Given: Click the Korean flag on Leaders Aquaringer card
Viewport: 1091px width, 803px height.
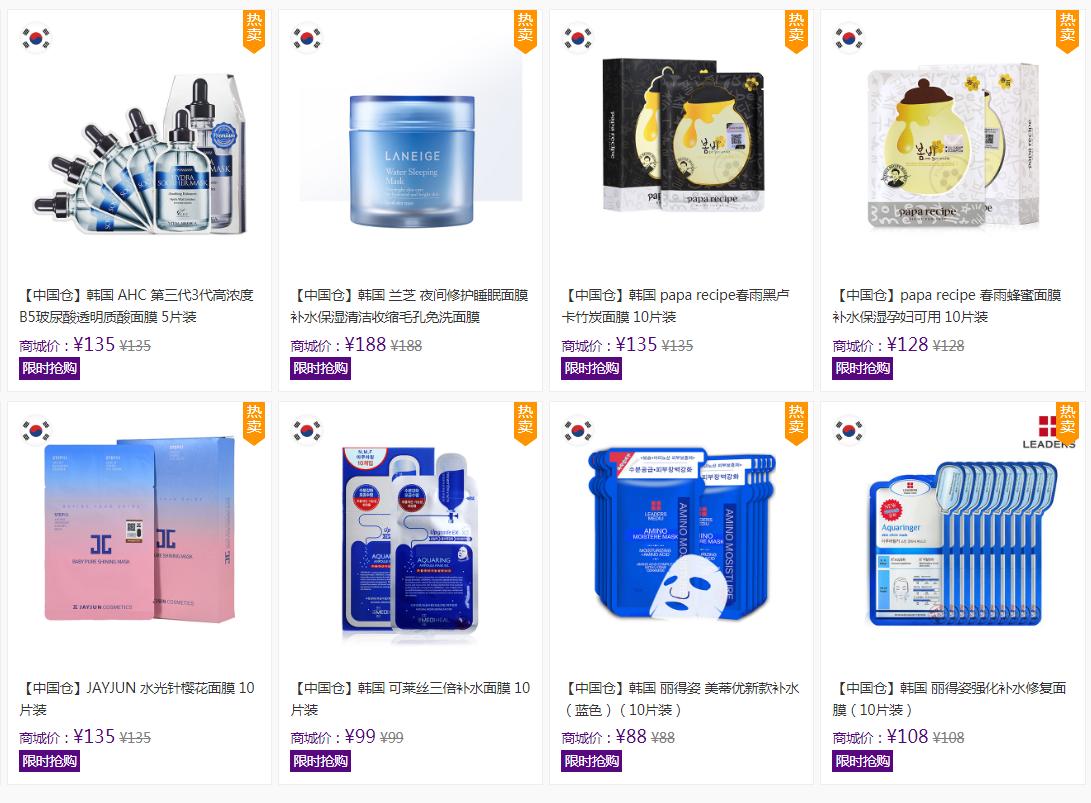Looking at the screenshot, I should click(x=849, y=430).
